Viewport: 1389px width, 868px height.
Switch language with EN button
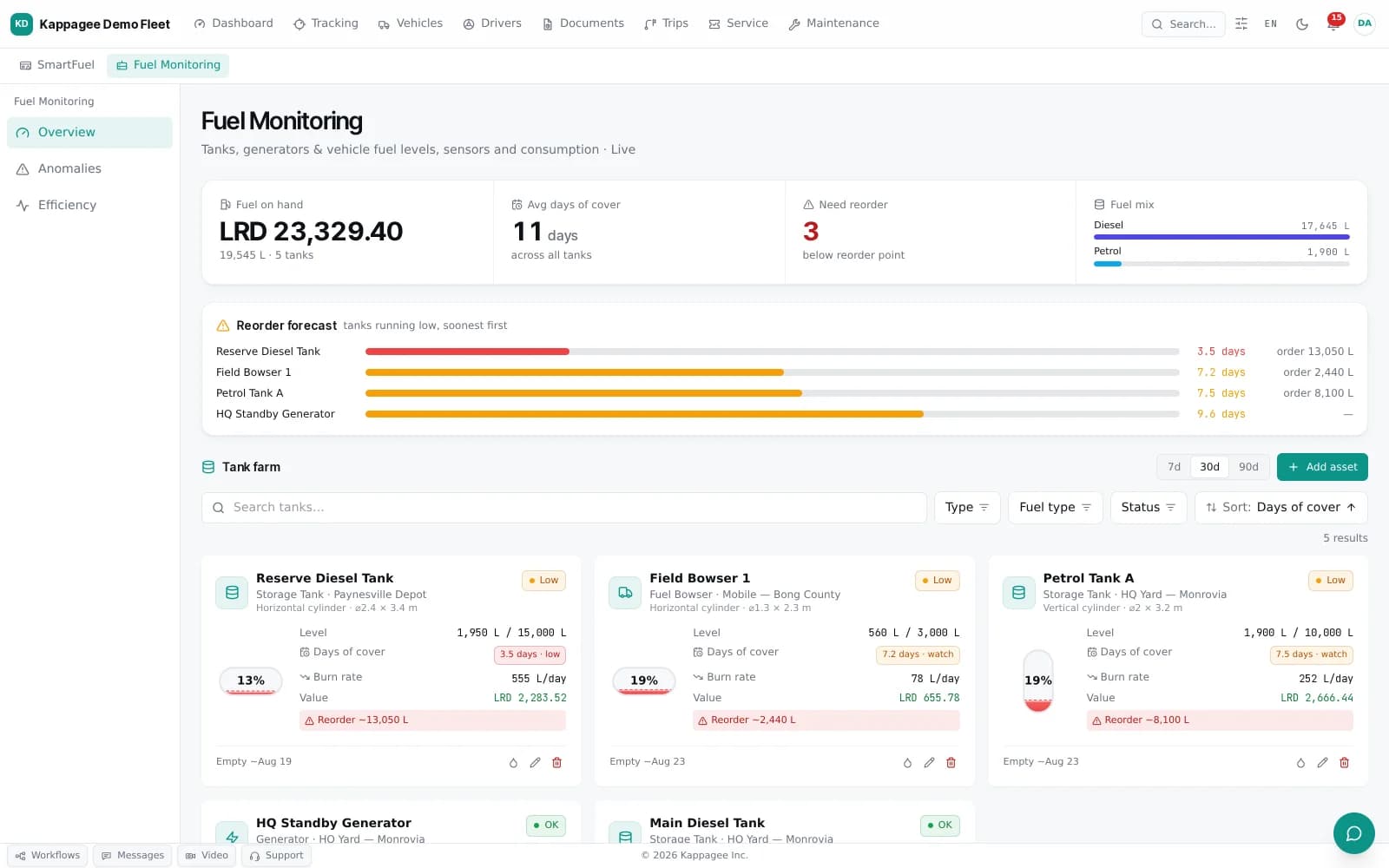(1271, 23)
